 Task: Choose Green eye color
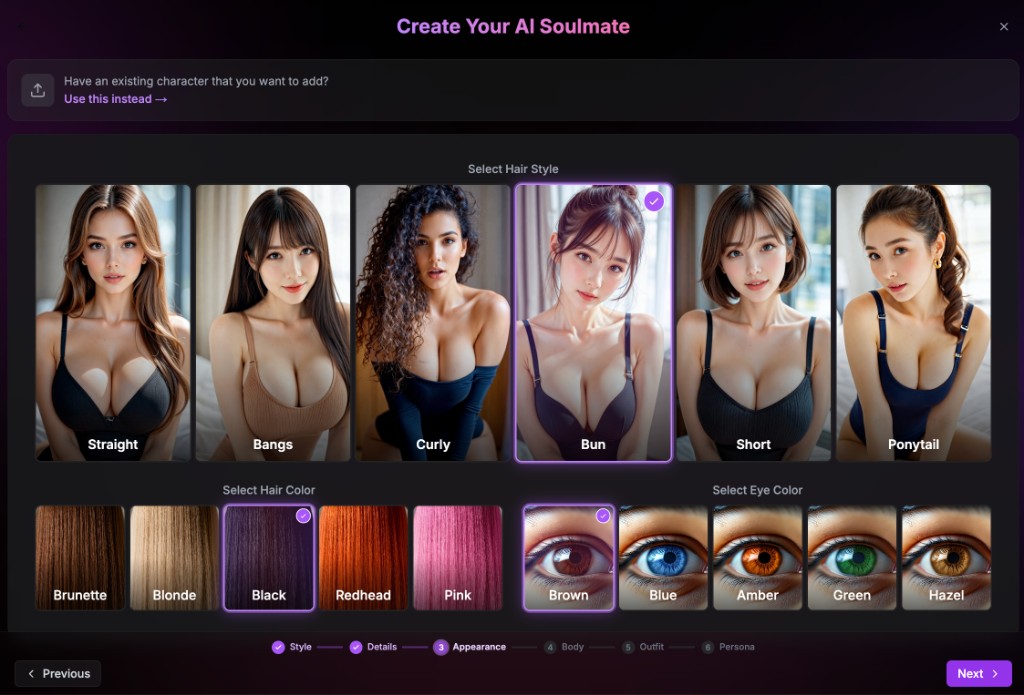tap(851, 555)
